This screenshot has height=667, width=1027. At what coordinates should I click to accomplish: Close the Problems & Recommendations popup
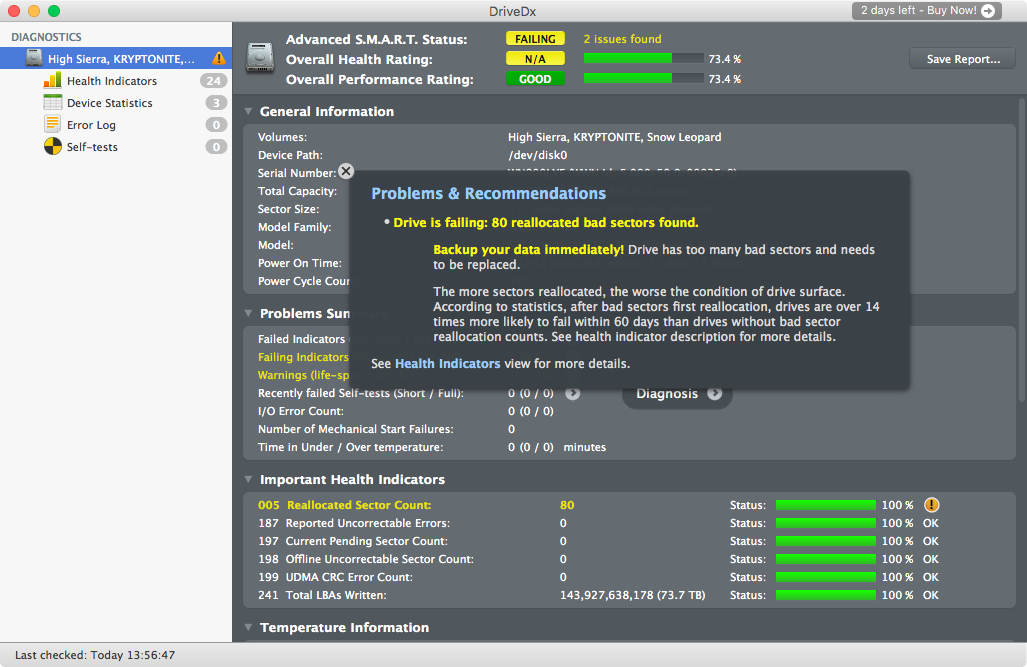click(346, 171)
